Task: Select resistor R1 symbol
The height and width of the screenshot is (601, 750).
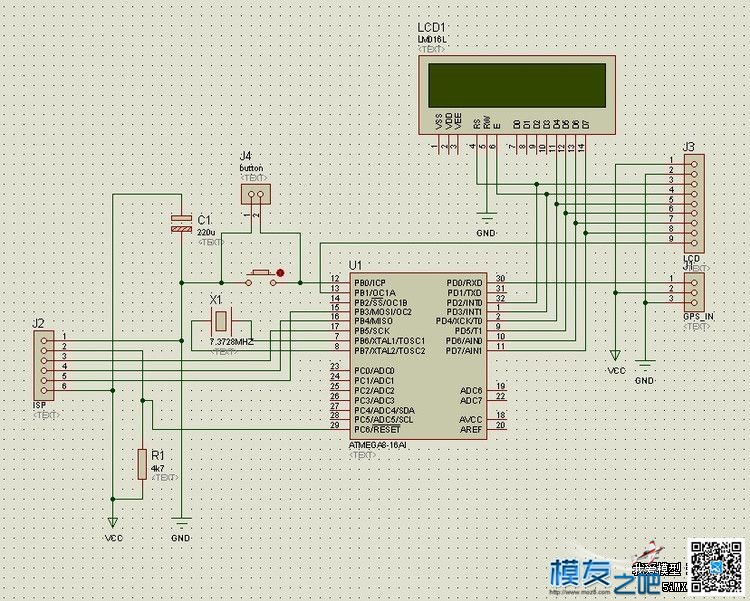Action: [x=143, y=464]
